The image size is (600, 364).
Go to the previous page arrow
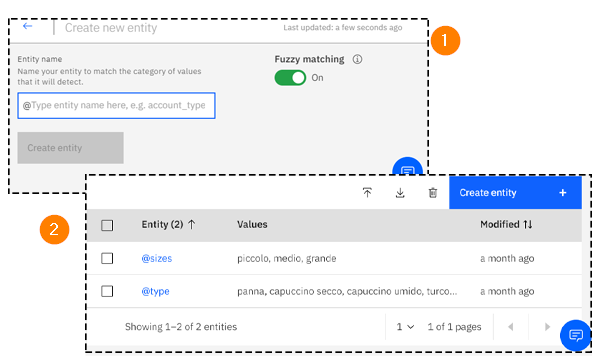tap(510, 327)
